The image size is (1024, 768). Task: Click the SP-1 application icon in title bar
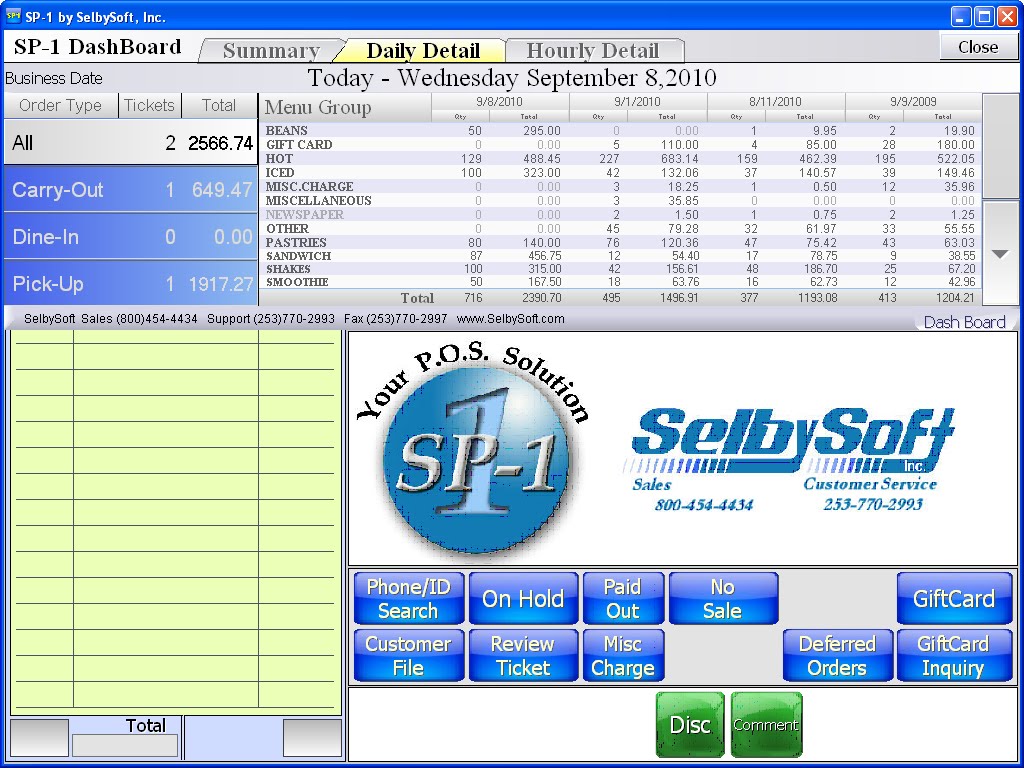coord(13,16)
